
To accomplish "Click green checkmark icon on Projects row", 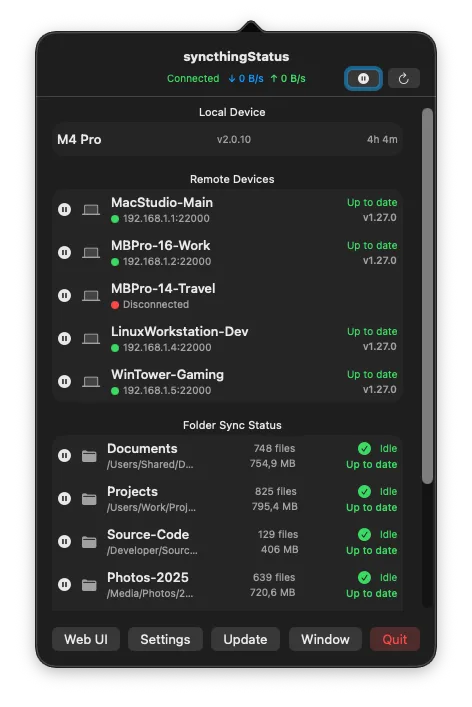I will tap(364, 491).
